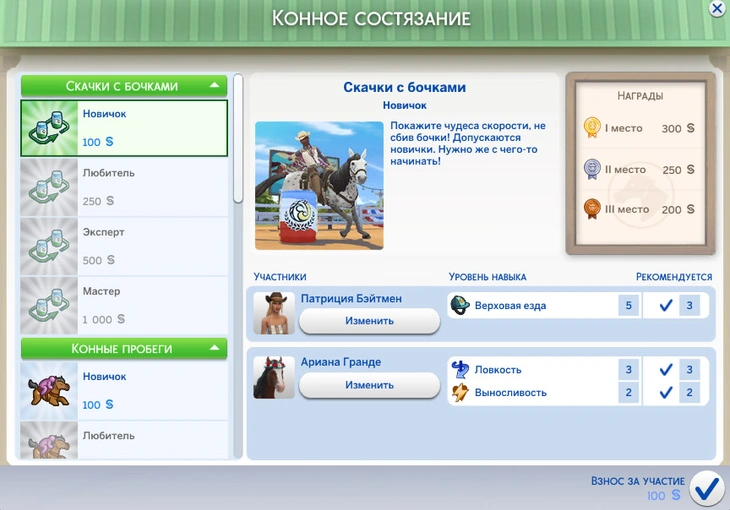Select Любитель barrel racing for 250
Viewport: 730px width, 510px height.
(130, 187)
